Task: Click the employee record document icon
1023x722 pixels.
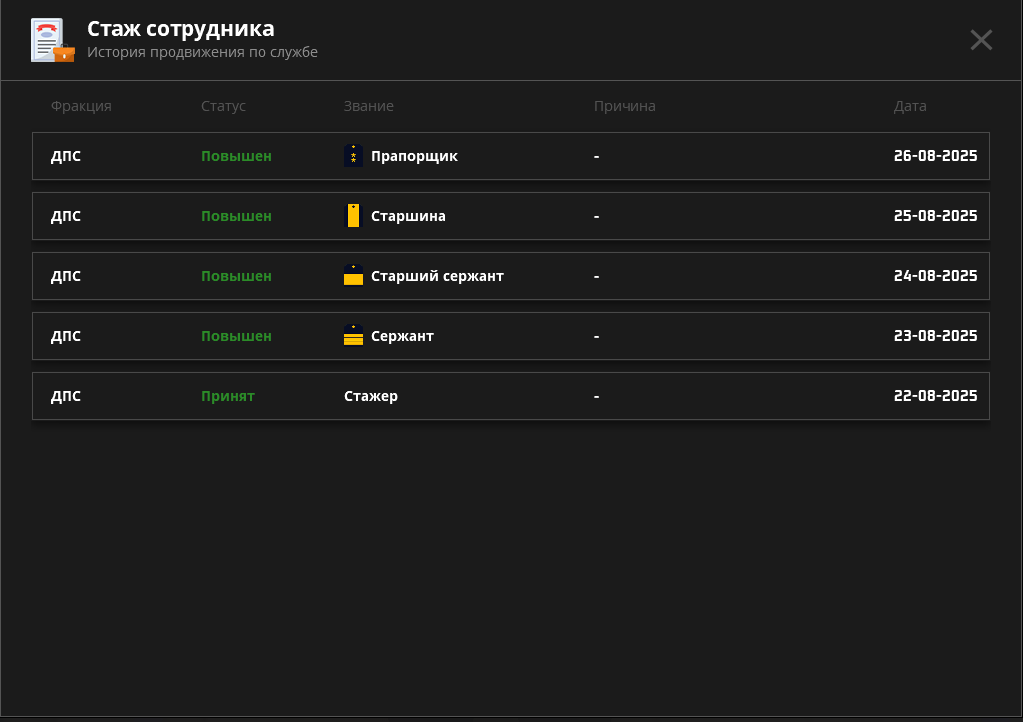Action: pyautogui.click(x=53, y=40)
